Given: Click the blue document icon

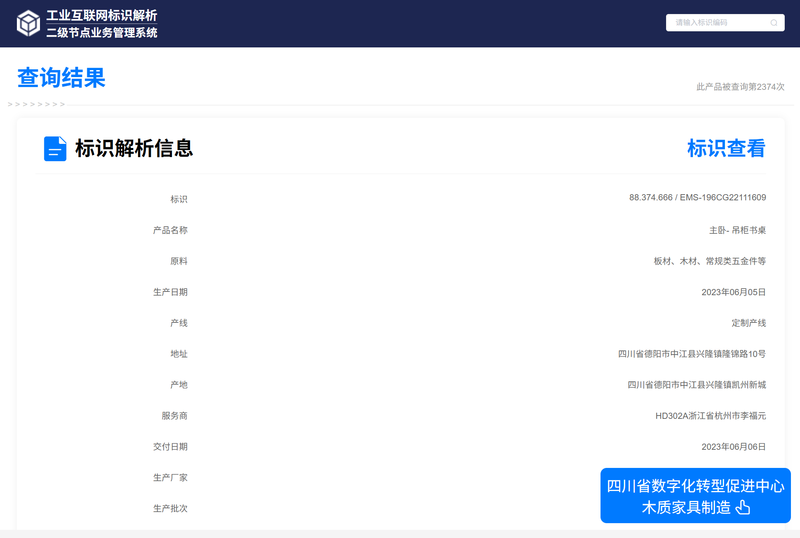Looking at the screenshot, I should click(x=55, y=149).
